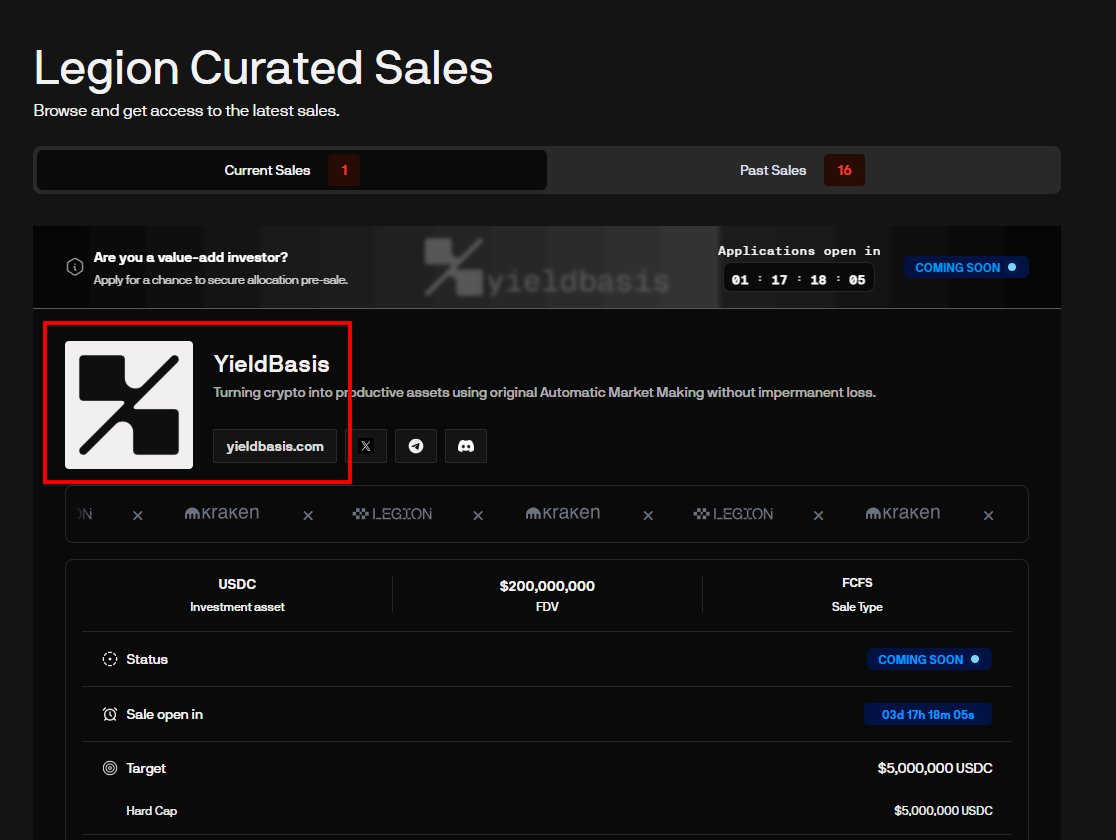
Task: Click the Status row icon
Action: pos(110,659)
